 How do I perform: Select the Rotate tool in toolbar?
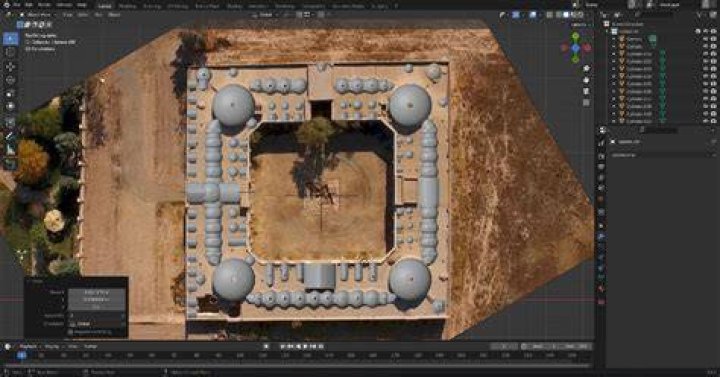pos(10,80)
